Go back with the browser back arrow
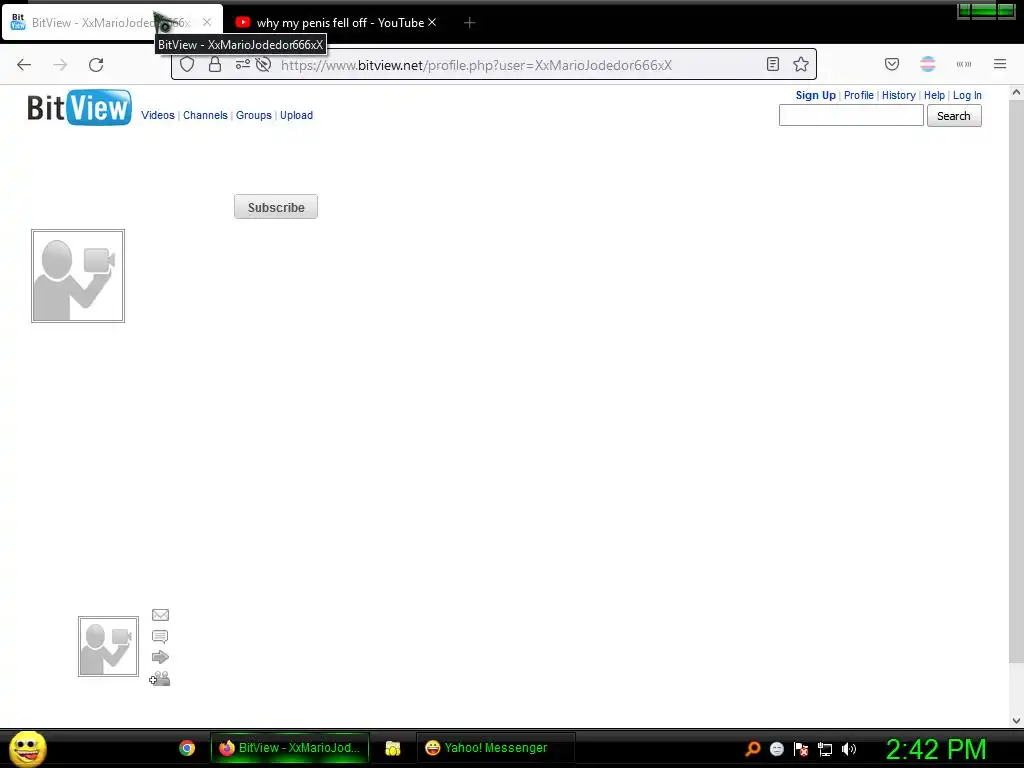The height and width of the screenshot is (768, 1024). pos(24,65)
